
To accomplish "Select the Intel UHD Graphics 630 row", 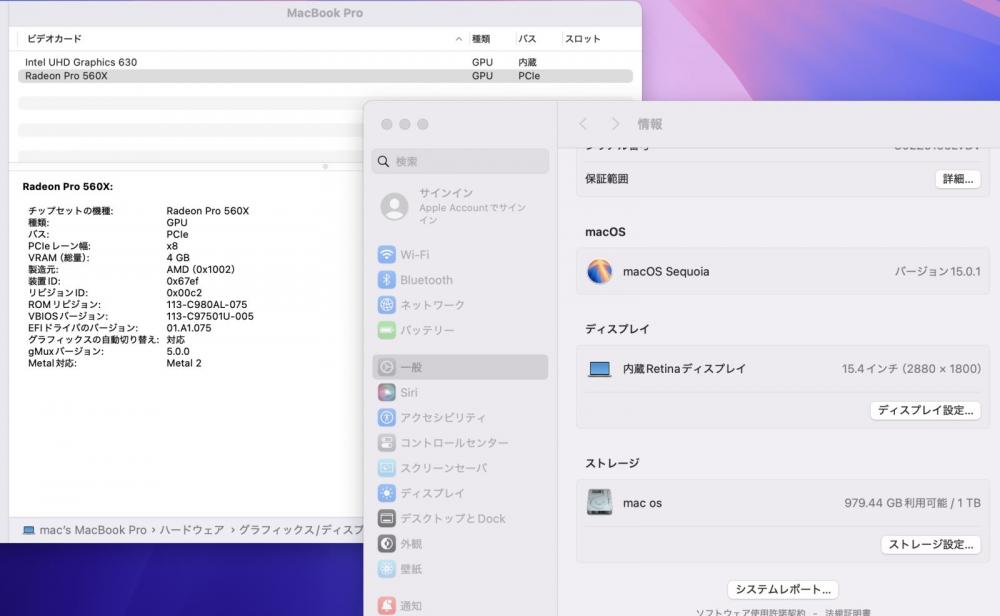I will (x=80, y=62).
